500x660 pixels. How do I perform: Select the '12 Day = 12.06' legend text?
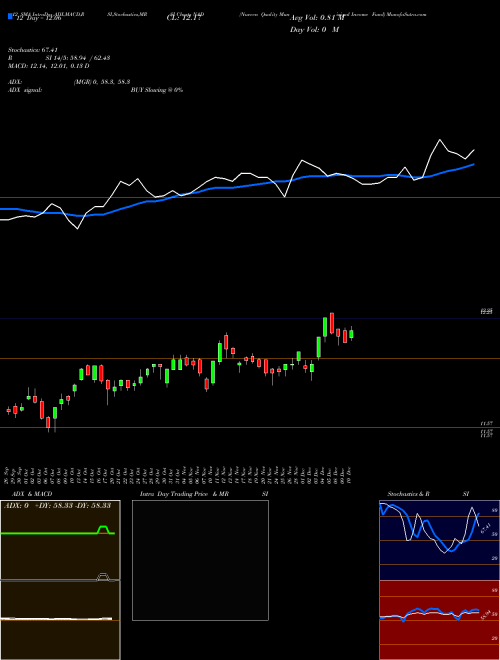coord(37,18)
